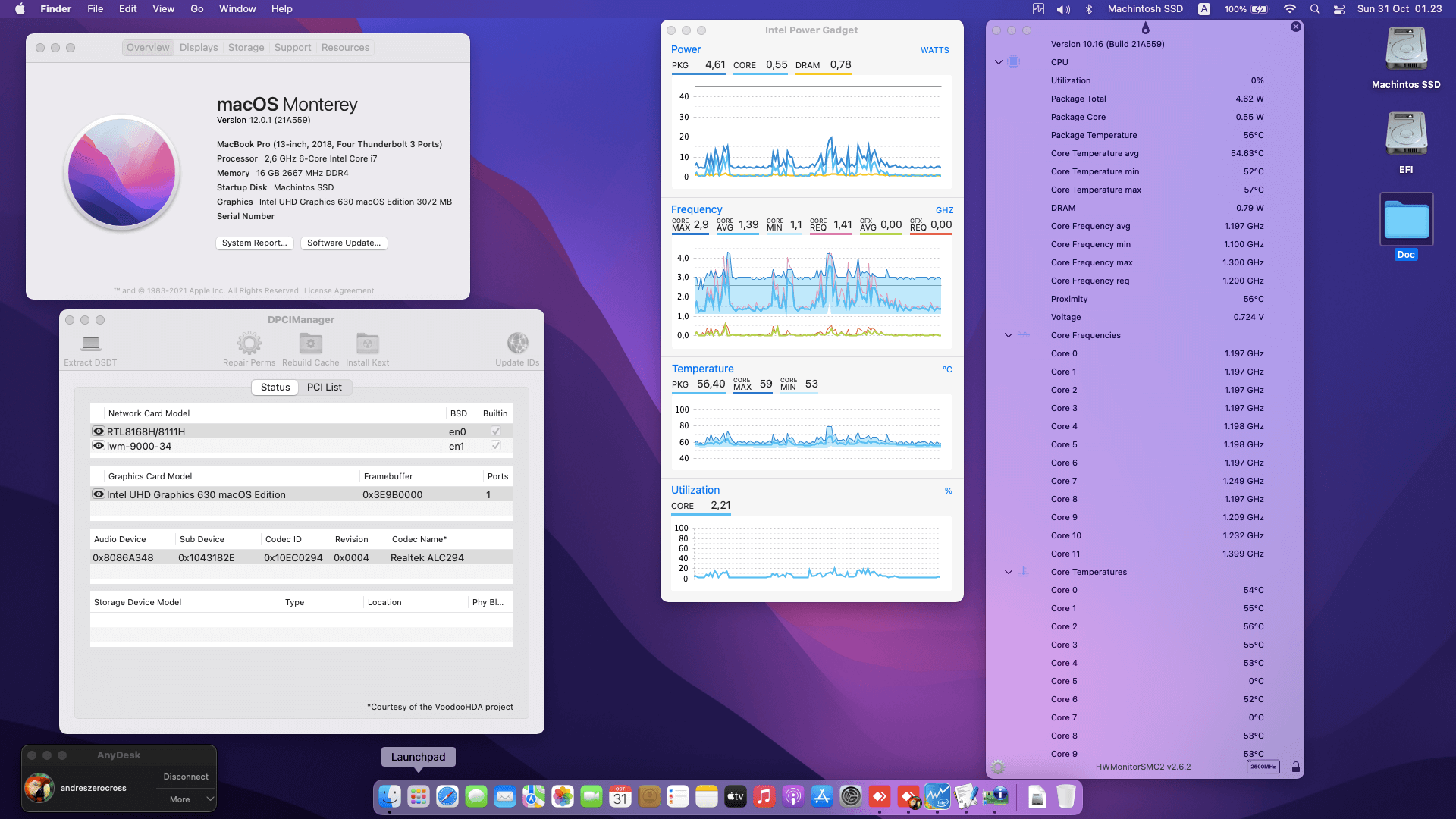Select the Doc folder on desktop
The image size is (1456, 819).
pyautogui.click(x=1406, y=219)
